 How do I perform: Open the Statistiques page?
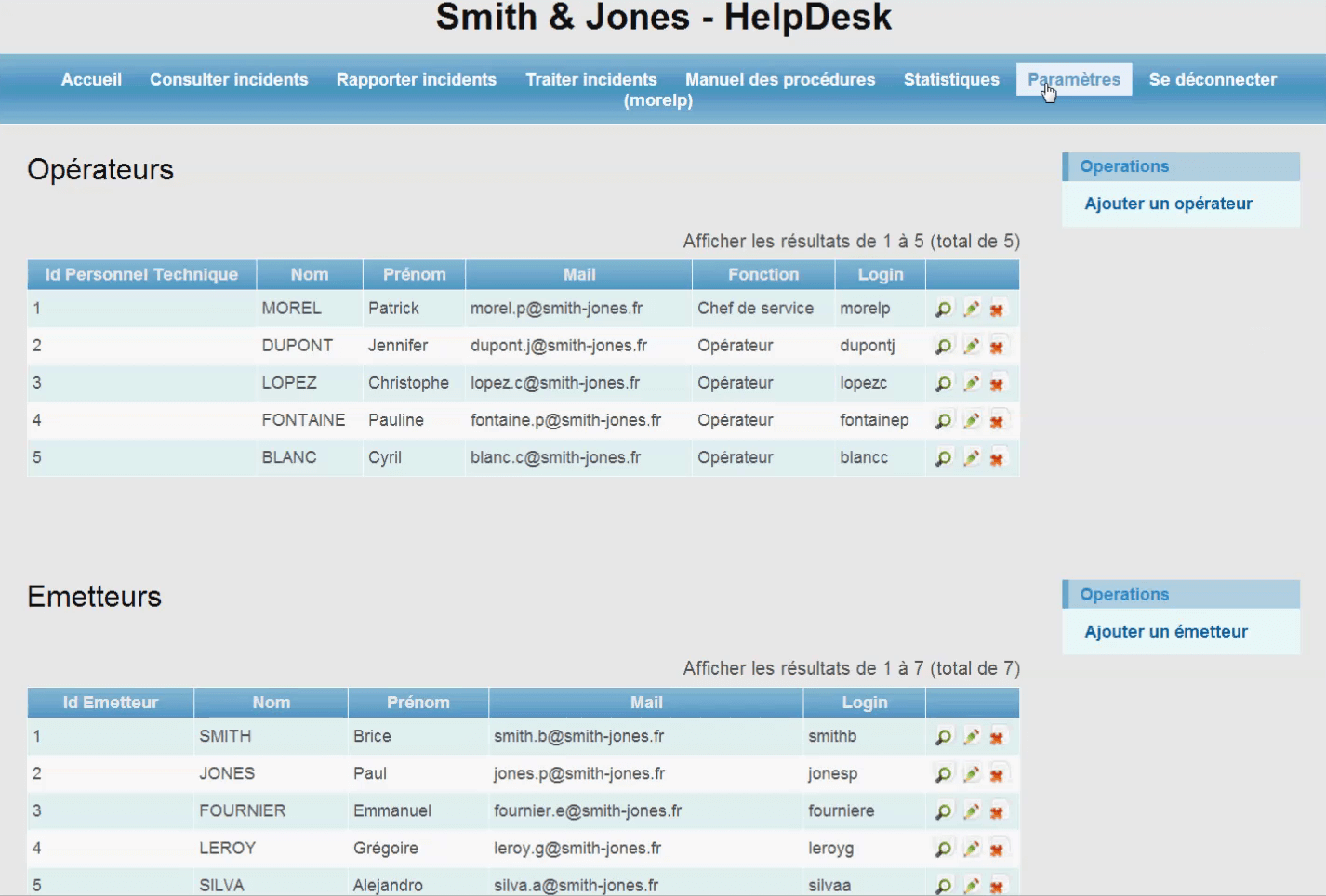950,80
